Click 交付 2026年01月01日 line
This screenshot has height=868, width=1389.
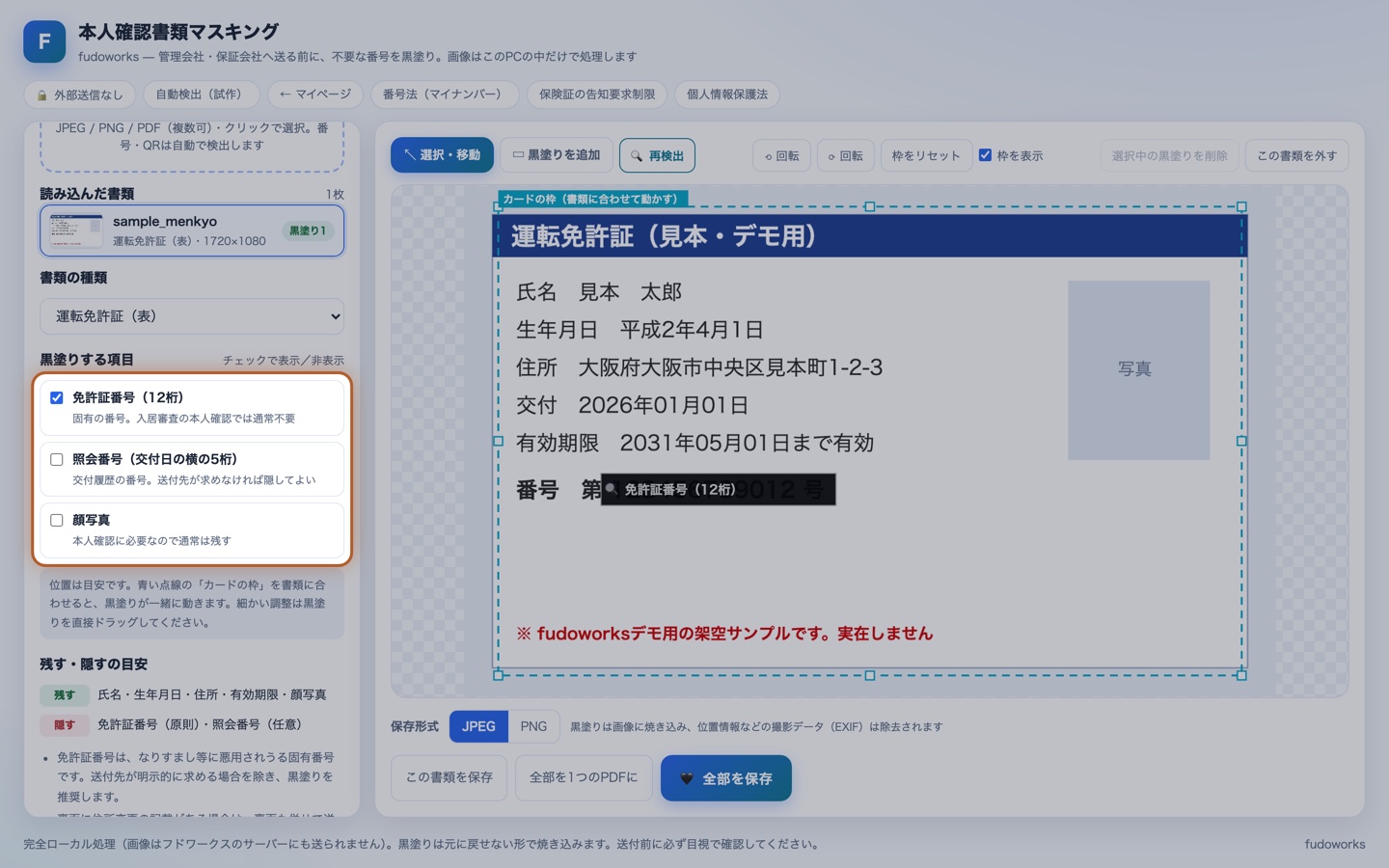tap(632, 405)
